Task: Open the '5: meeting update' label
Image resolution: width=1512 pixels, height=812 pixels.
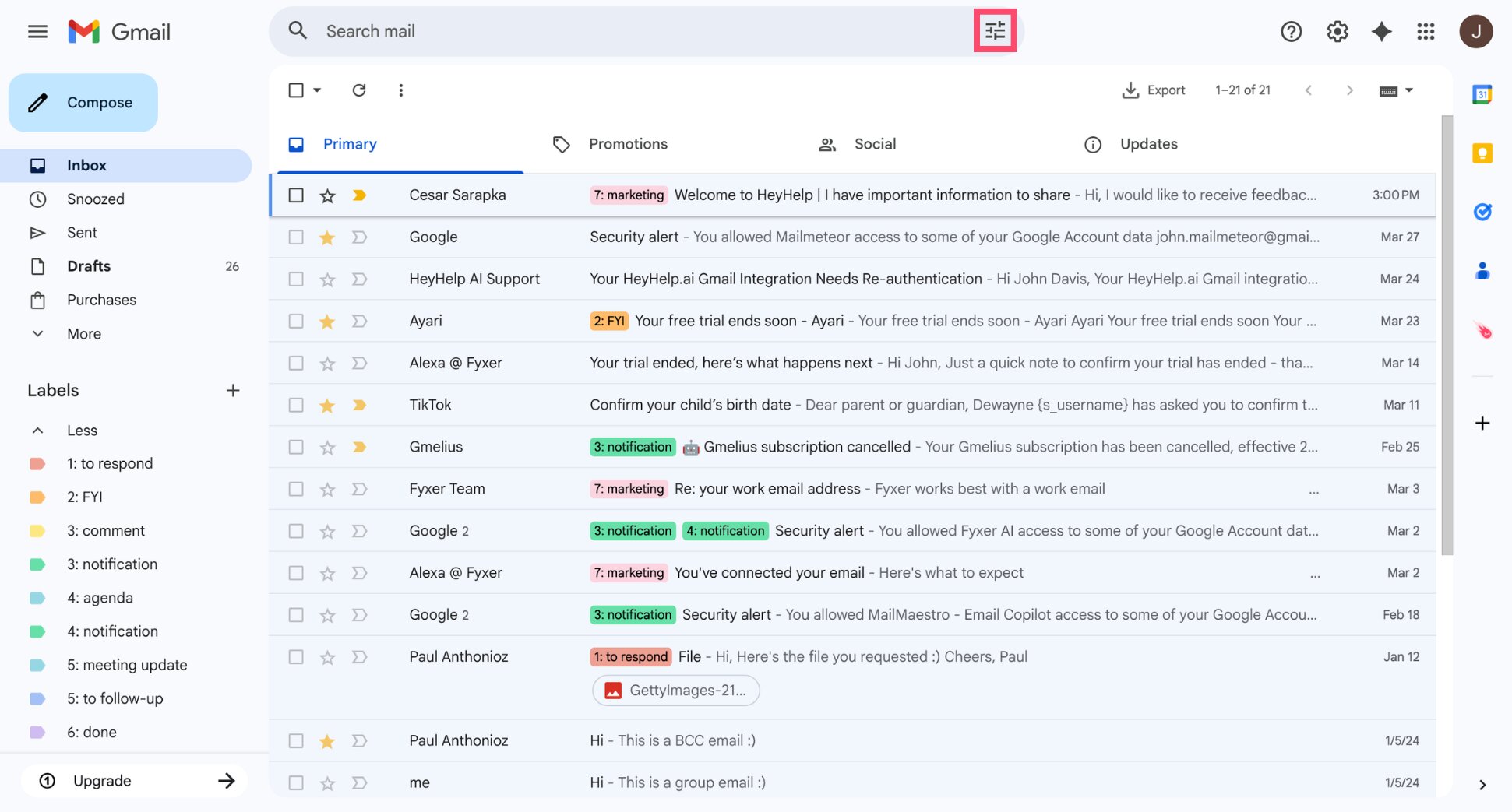Action: pyautogui.click(x=126, y=666)
